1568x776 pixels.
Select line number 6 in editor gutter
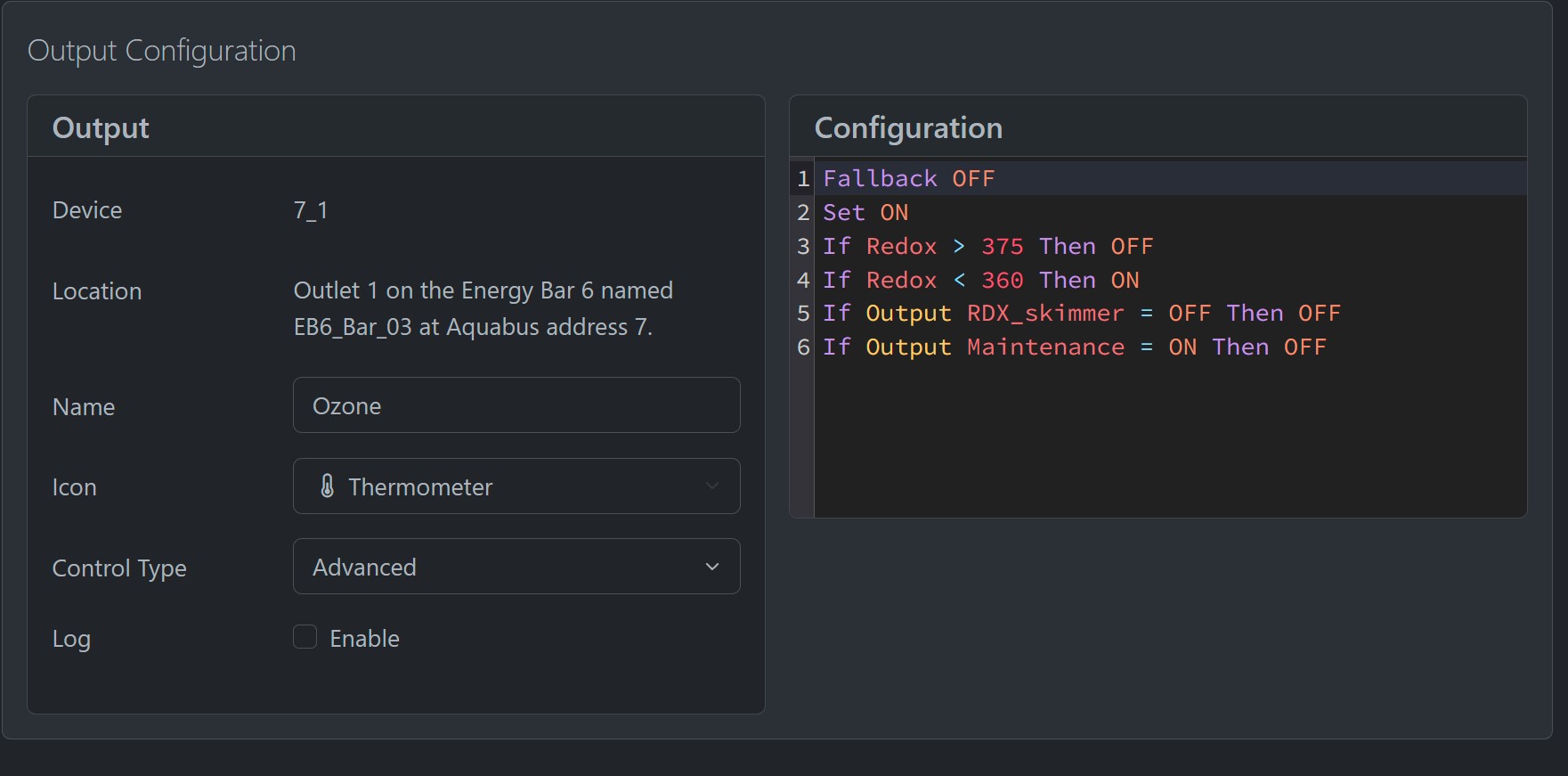(x=803, y=347)
